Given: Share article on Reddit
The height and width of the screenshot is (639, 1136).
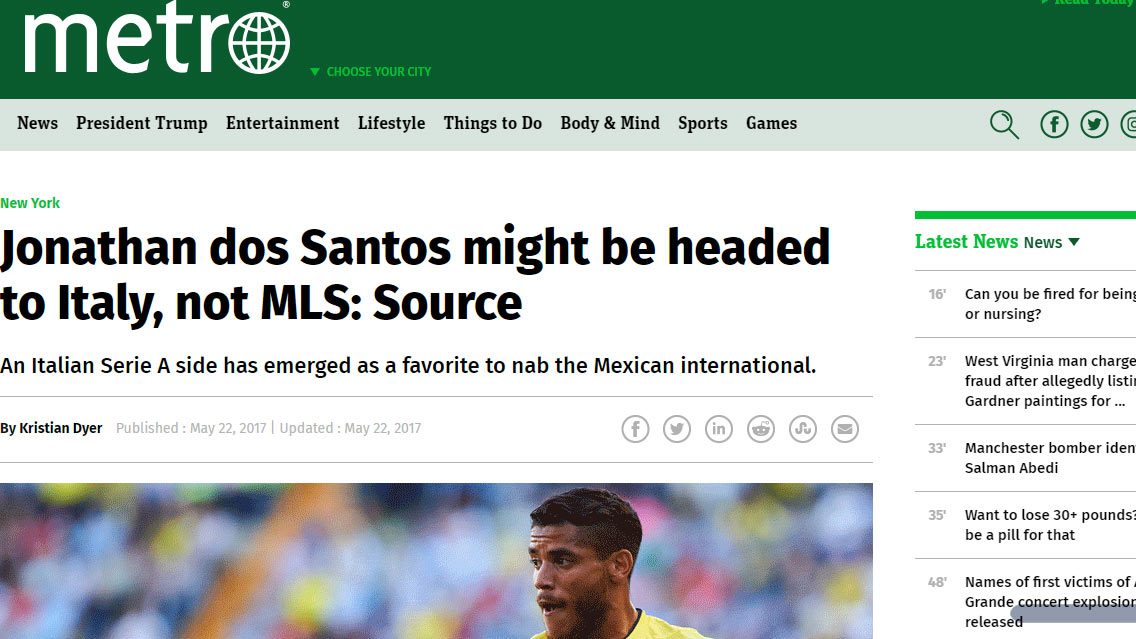Looking at the screenshot, I should click(761, 429).
